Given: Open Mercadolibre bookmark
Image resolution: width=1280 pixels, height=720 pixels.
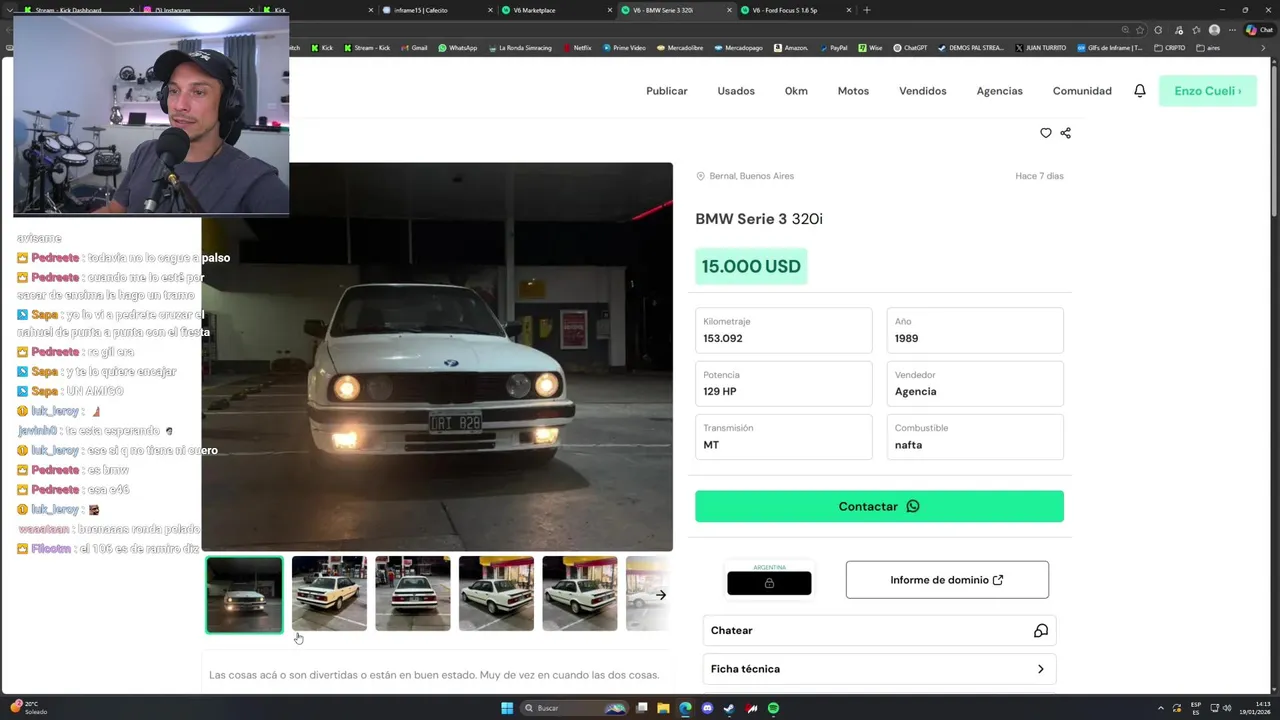Looking at the screenshot, I should pyautogui.click(x=680, y=48).
